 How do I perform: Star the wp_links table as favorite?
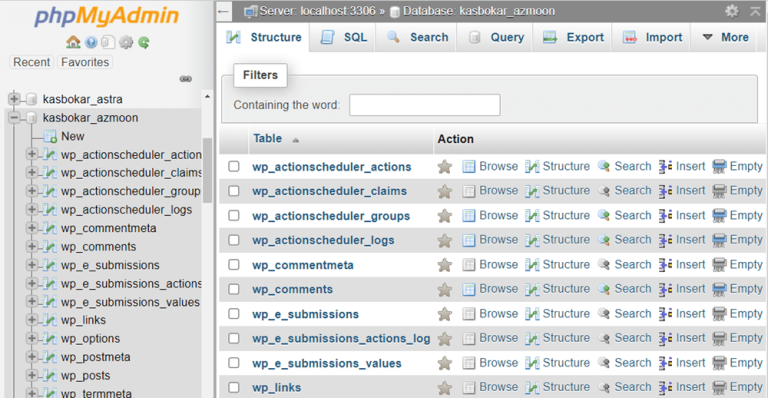point(445,388)
